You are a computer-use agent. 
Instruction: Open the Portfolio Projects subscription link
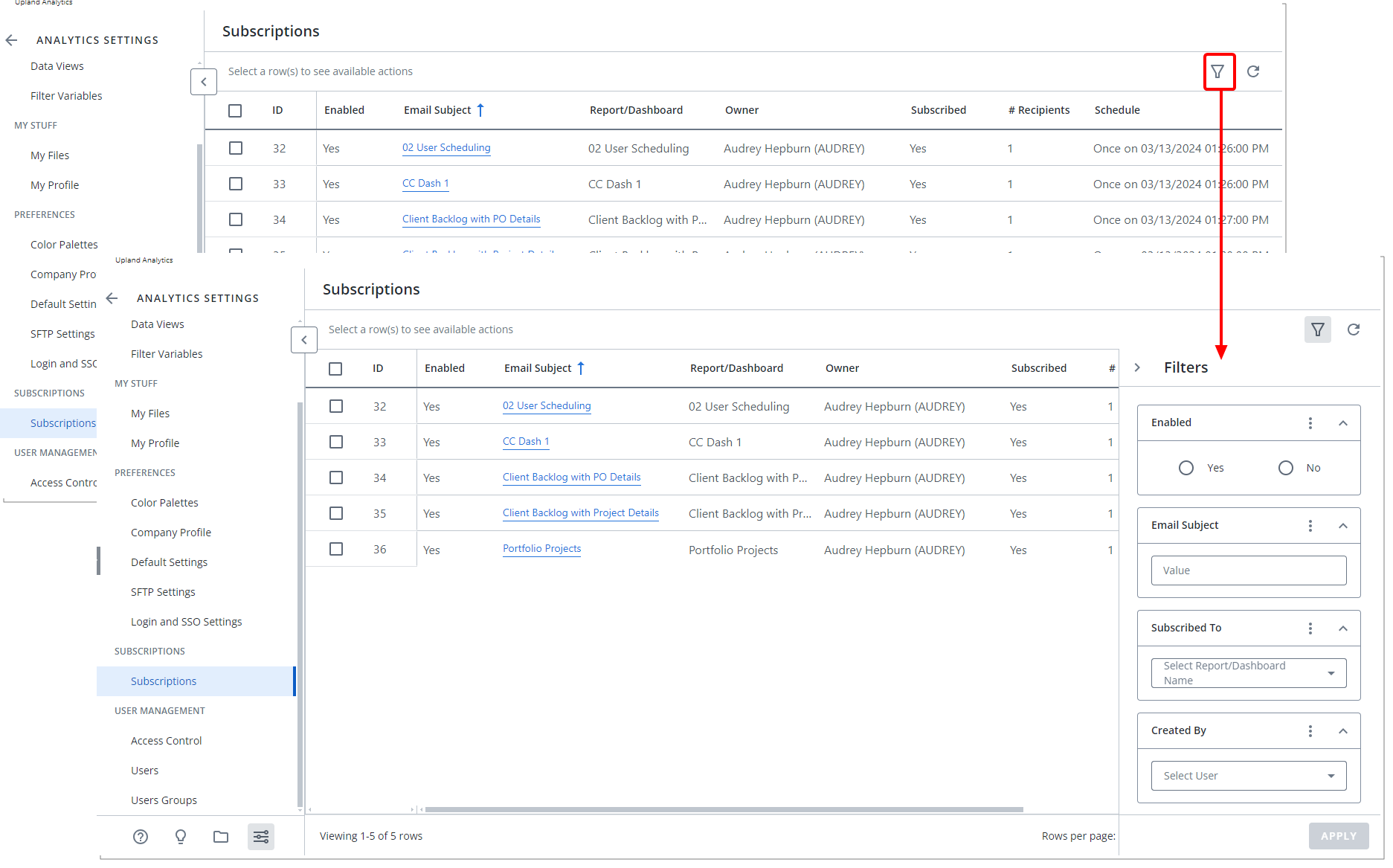pos(541,548)
